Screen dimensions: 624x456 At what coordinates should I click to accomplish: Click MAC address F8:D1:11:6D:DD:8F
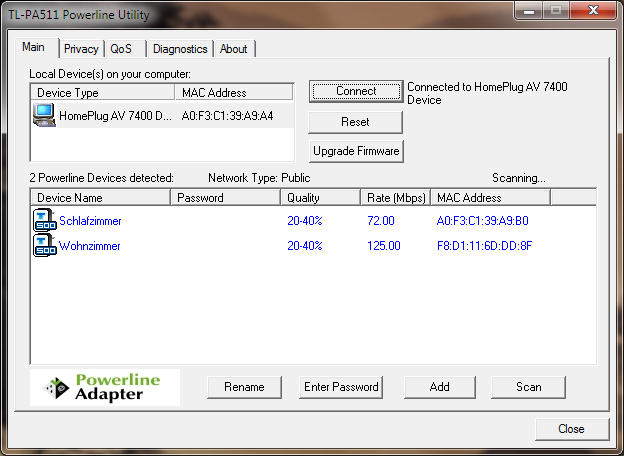tap(484, 246)
